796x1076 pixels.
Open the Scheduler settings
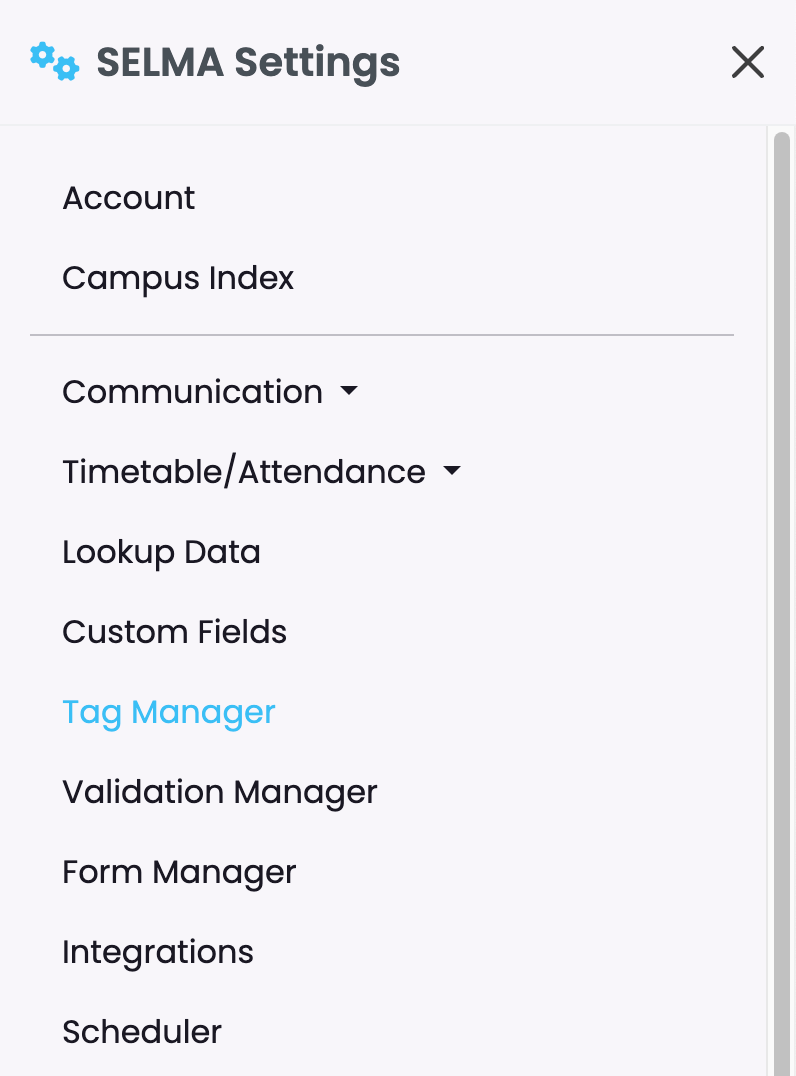point(142,1032)
